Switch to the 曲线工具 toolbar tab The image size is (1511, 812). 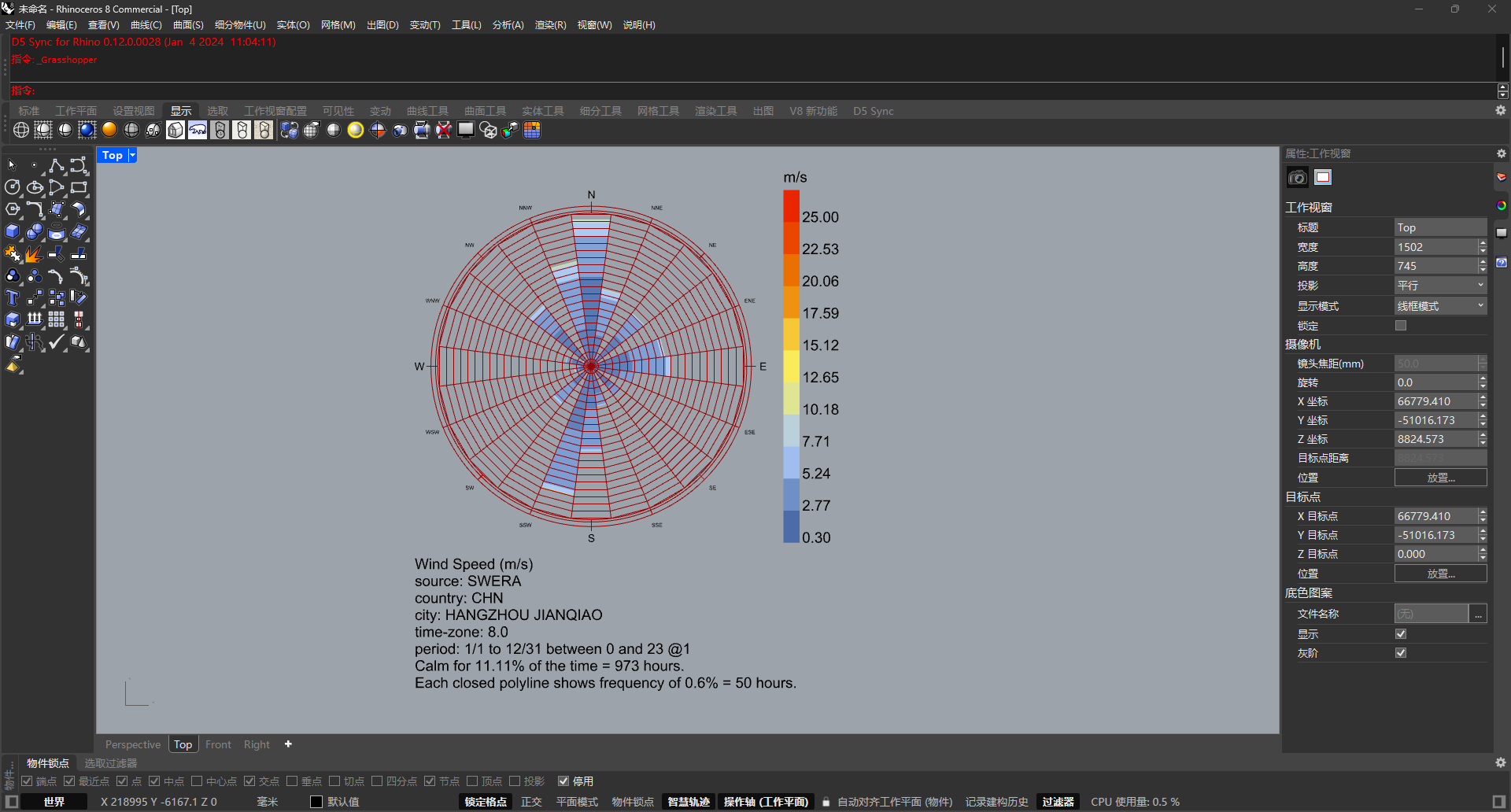[427, 111]
